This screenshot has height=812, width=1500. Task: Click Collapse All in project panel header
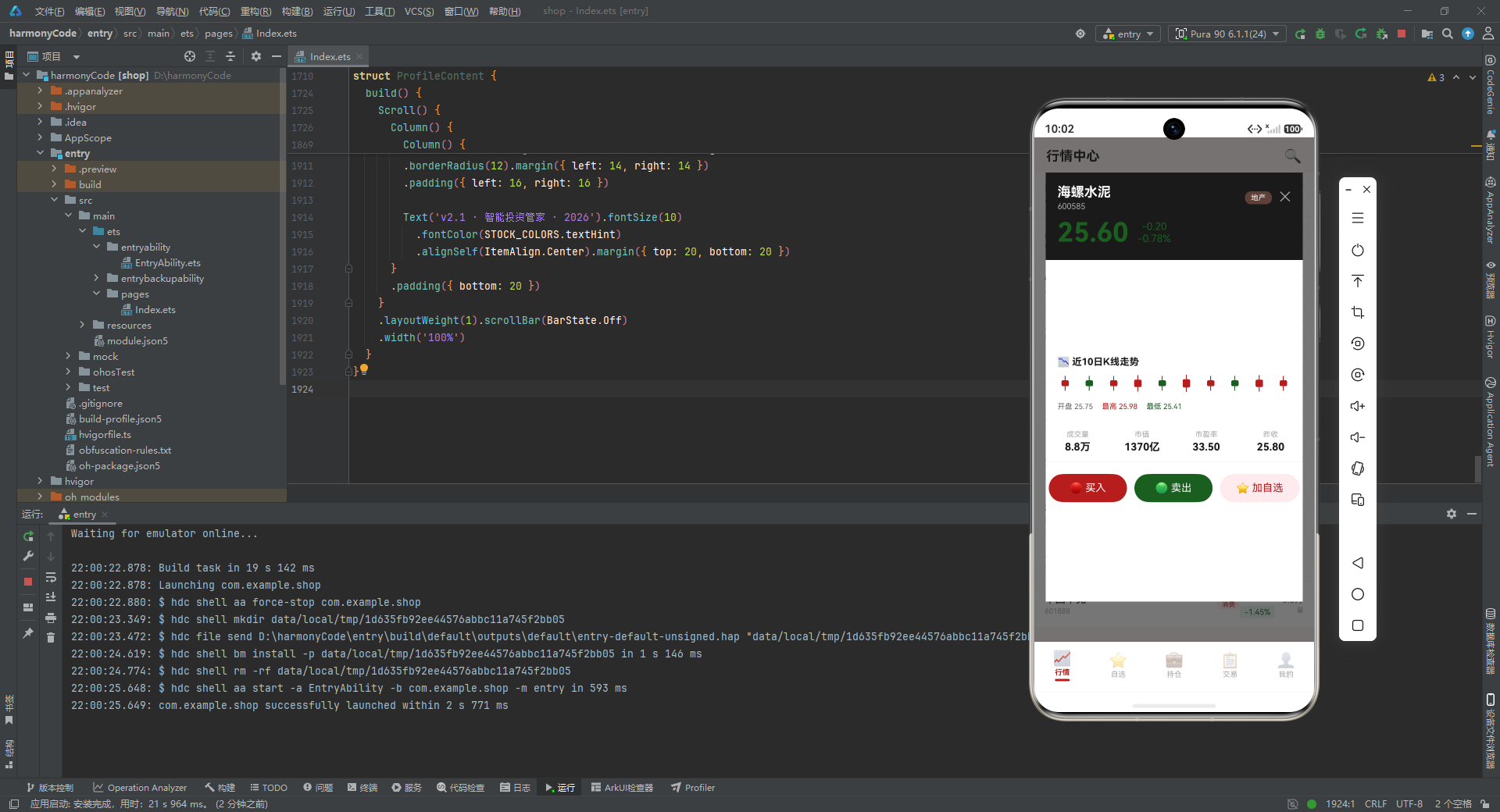pos(230,56)
